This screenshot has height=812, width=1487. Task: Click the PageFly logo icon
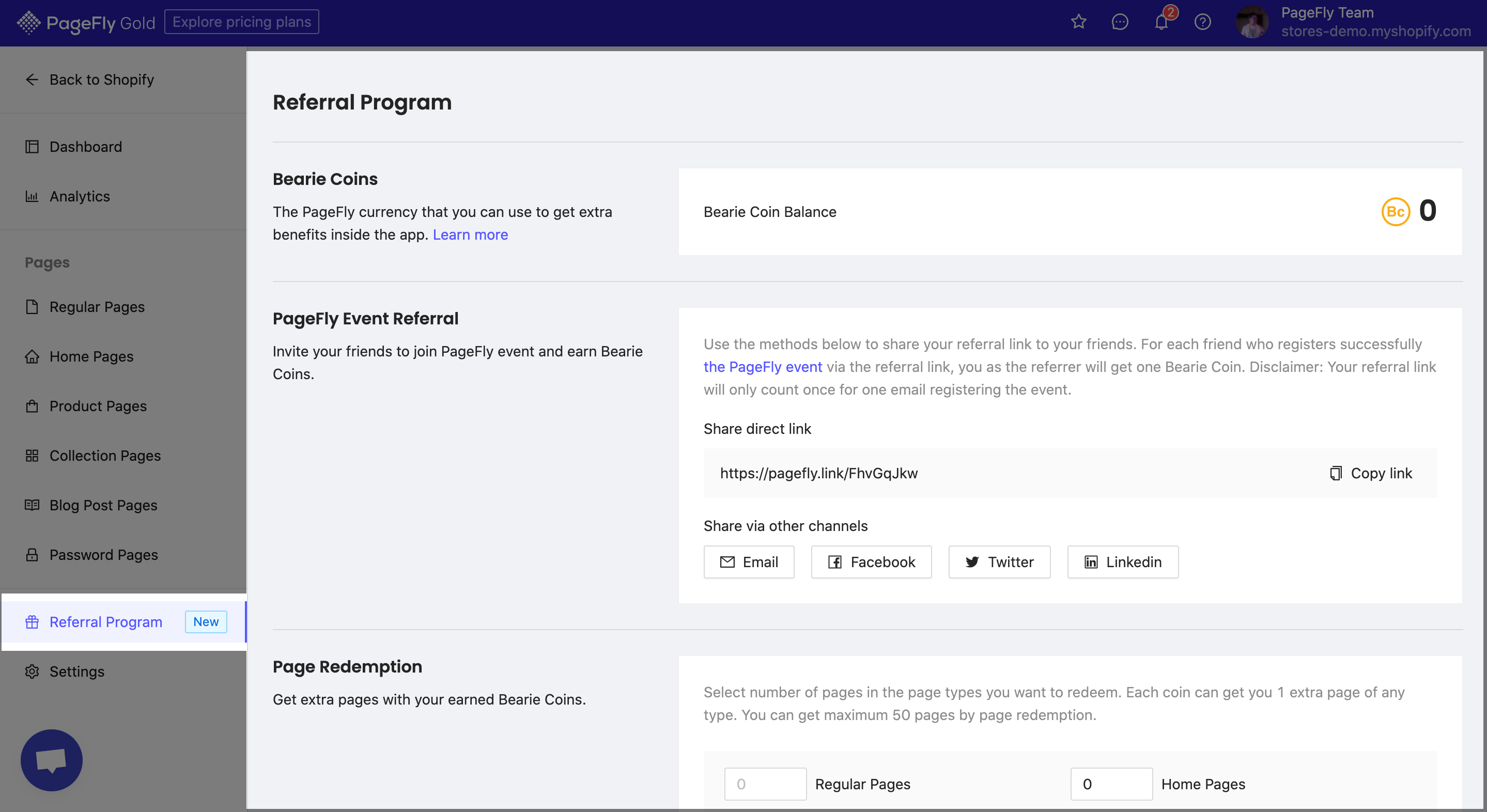click(28, 23)
